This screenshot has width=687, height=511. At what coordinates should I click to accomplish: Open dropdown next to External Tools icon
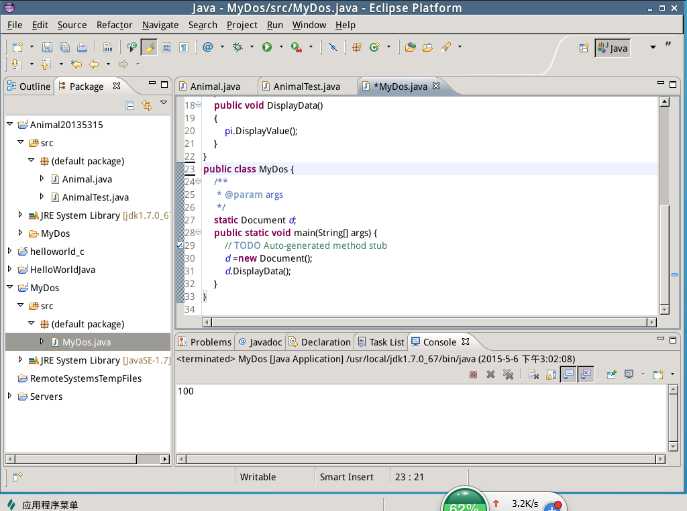pos(311,46)
